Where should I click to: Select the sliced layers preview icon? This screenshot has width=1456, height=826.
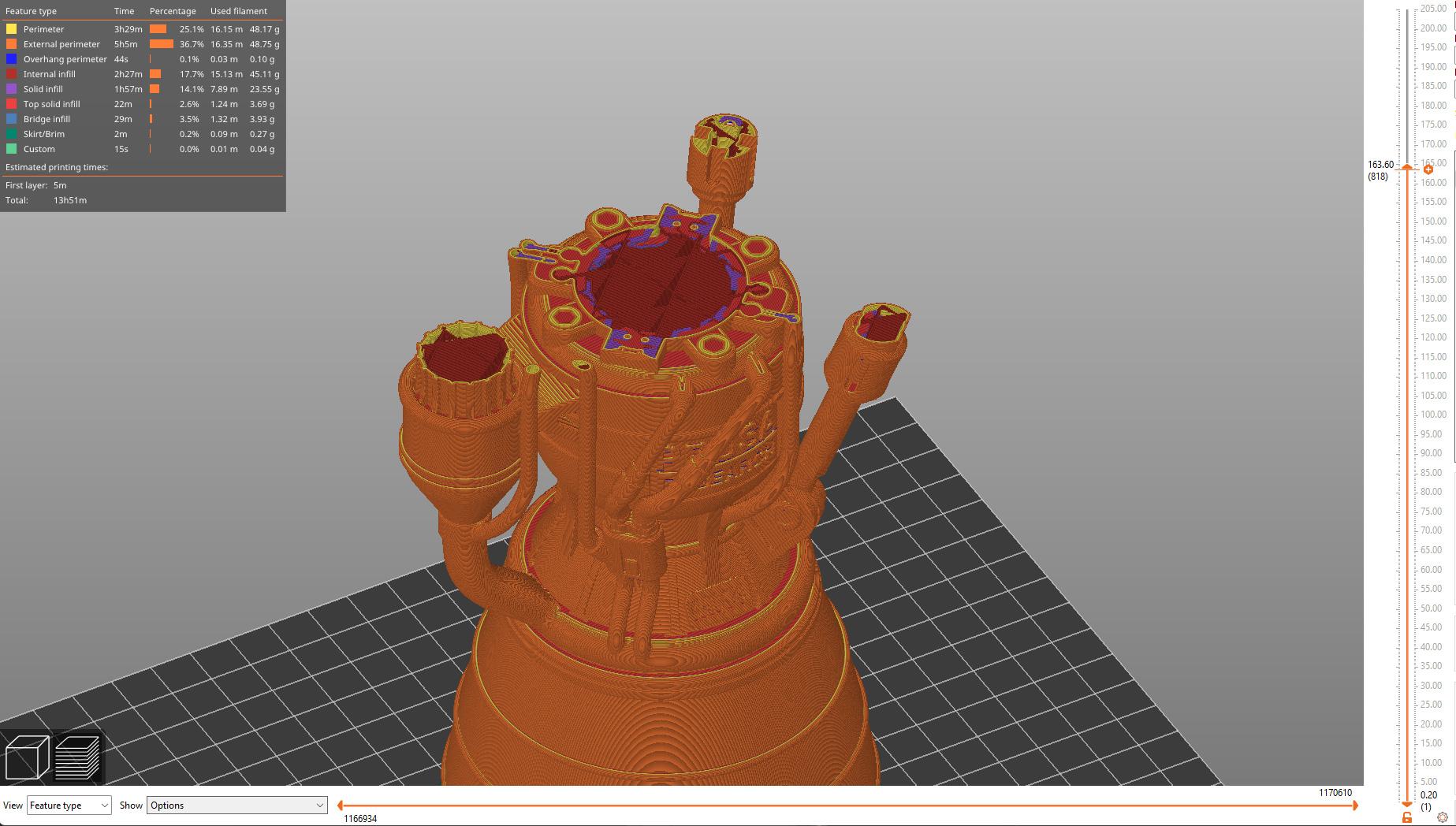tap(77, 757)
